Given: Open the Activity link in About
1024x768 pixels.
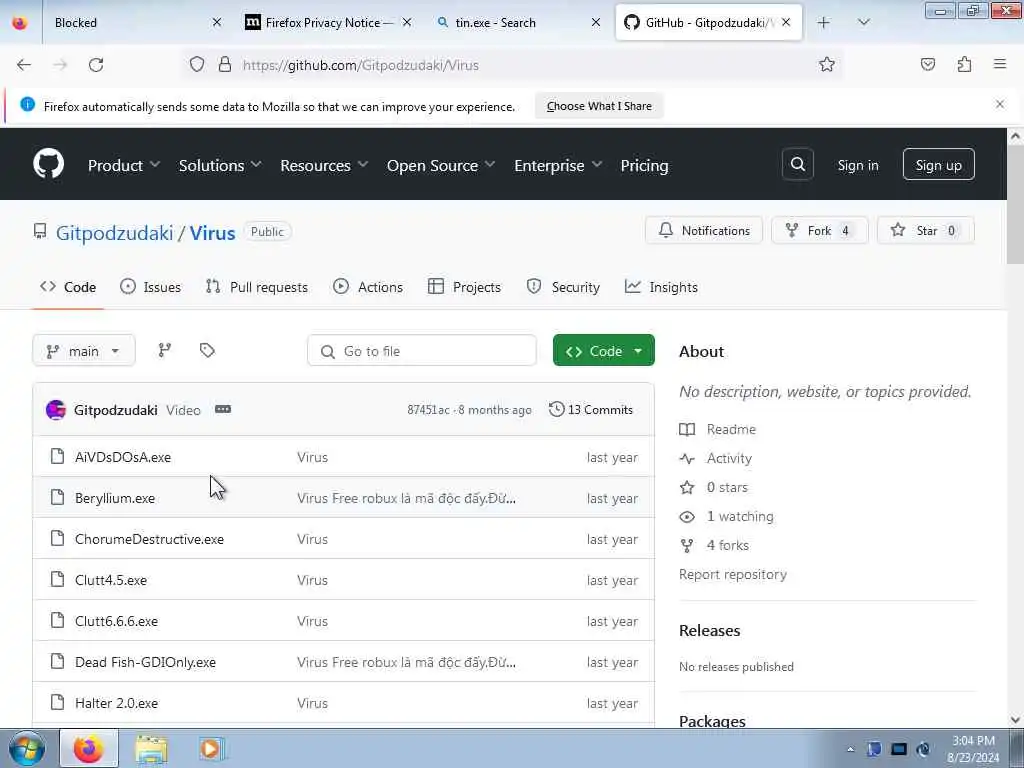Looking at the screenshot, I should [729, 458].
